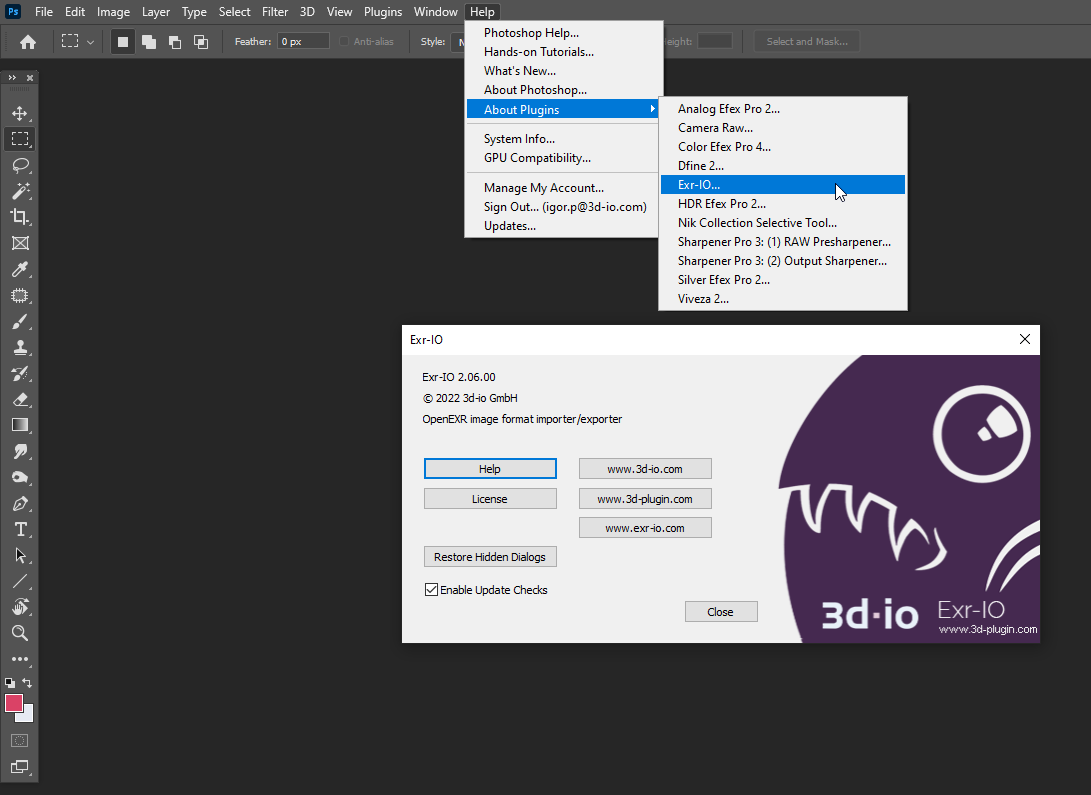The height and width of the screenshot is (795, 1091).
Task: Open the Plugins menu
Action: click(x=383, y=12)
